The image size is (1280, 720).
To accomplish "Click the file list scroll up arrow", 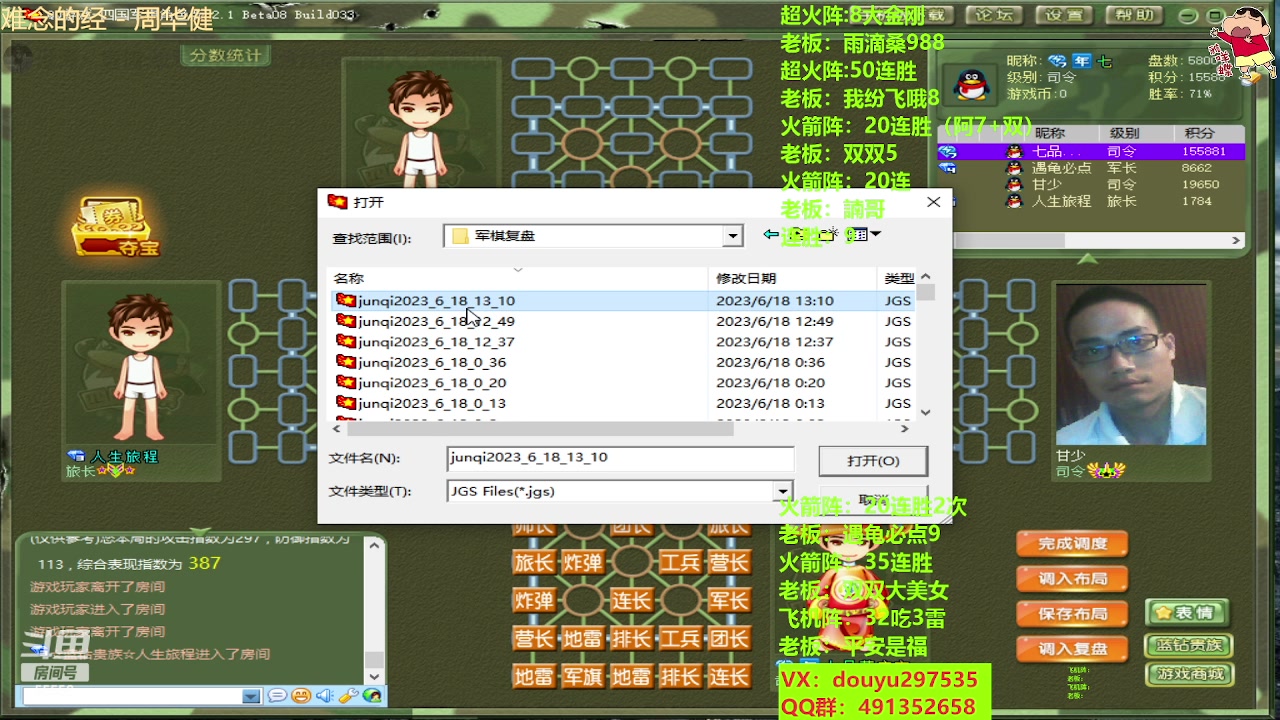I will click(926, 277).
